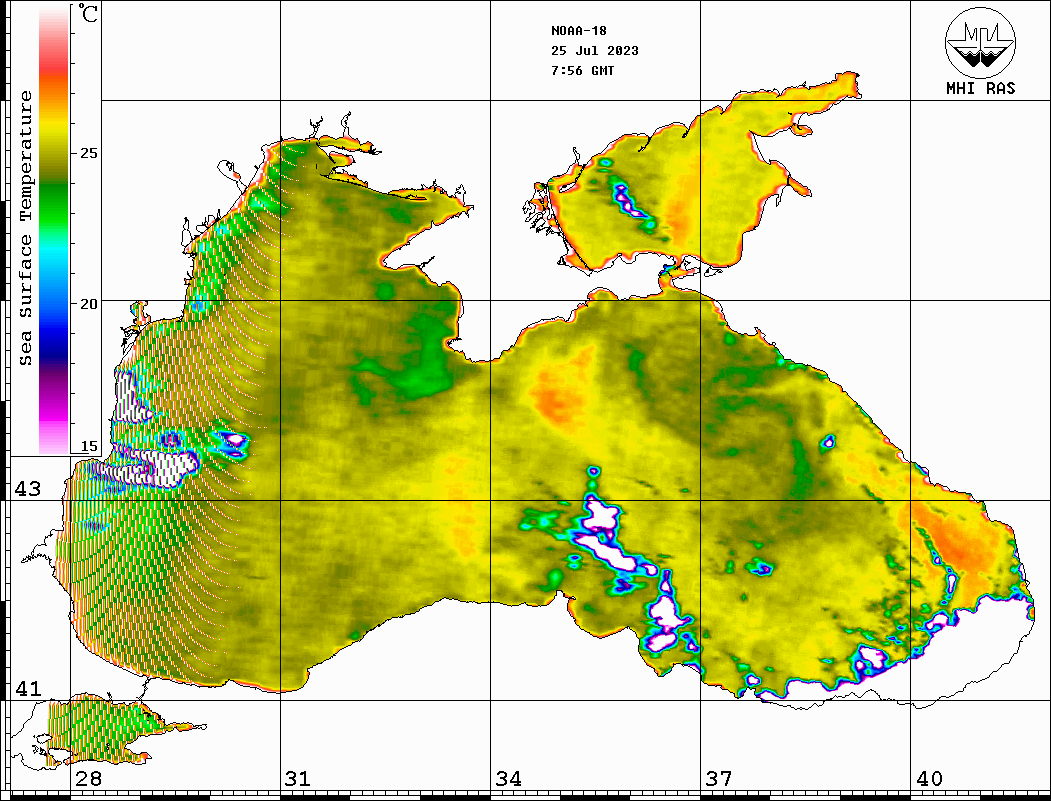Click the temperature color scale bar

[x=54, y=229]
